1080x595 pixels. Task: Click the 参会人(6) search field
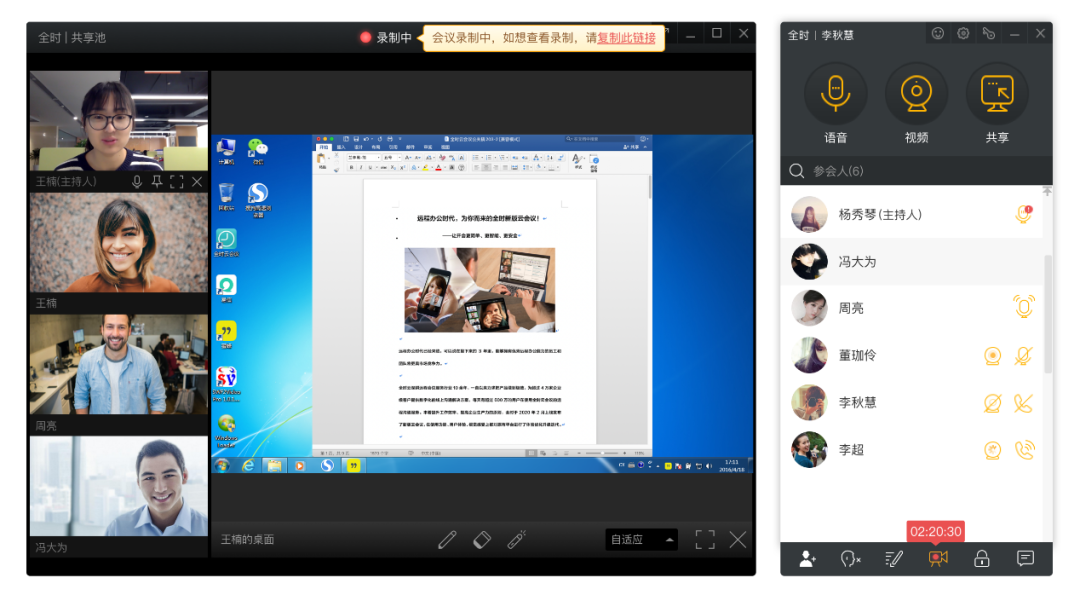[x=916, y=171]
